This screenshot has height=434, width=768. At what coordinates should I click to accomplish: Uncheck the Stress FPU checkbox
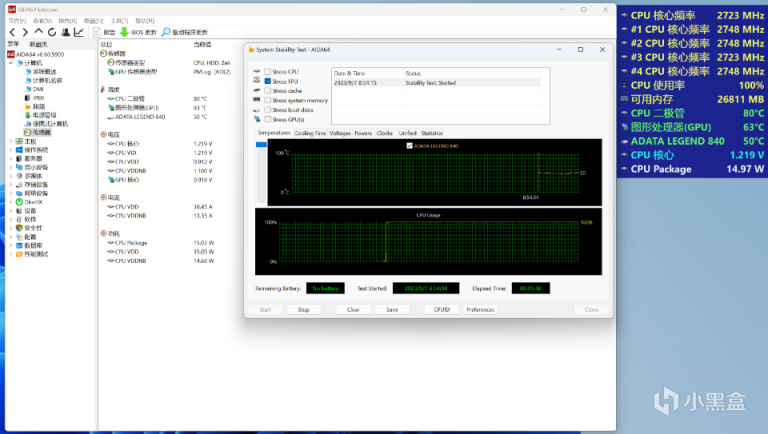pyautogui.click(x=267, y=81)
